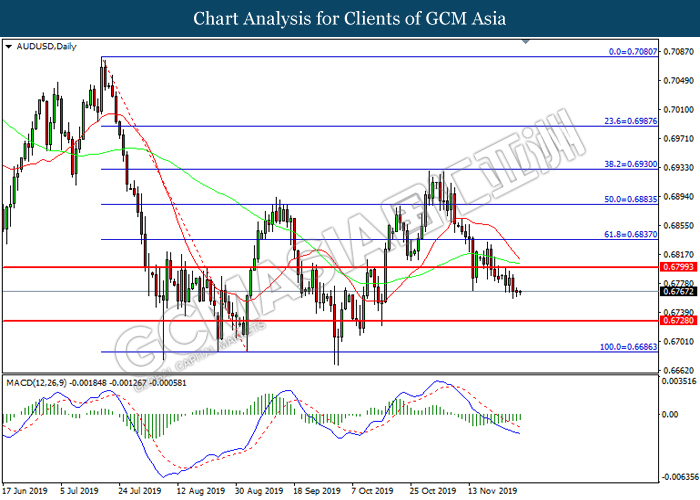Click the MACD 0.00 zero level label
Viewport: 700px width, 500px height.
coord(670,415)
